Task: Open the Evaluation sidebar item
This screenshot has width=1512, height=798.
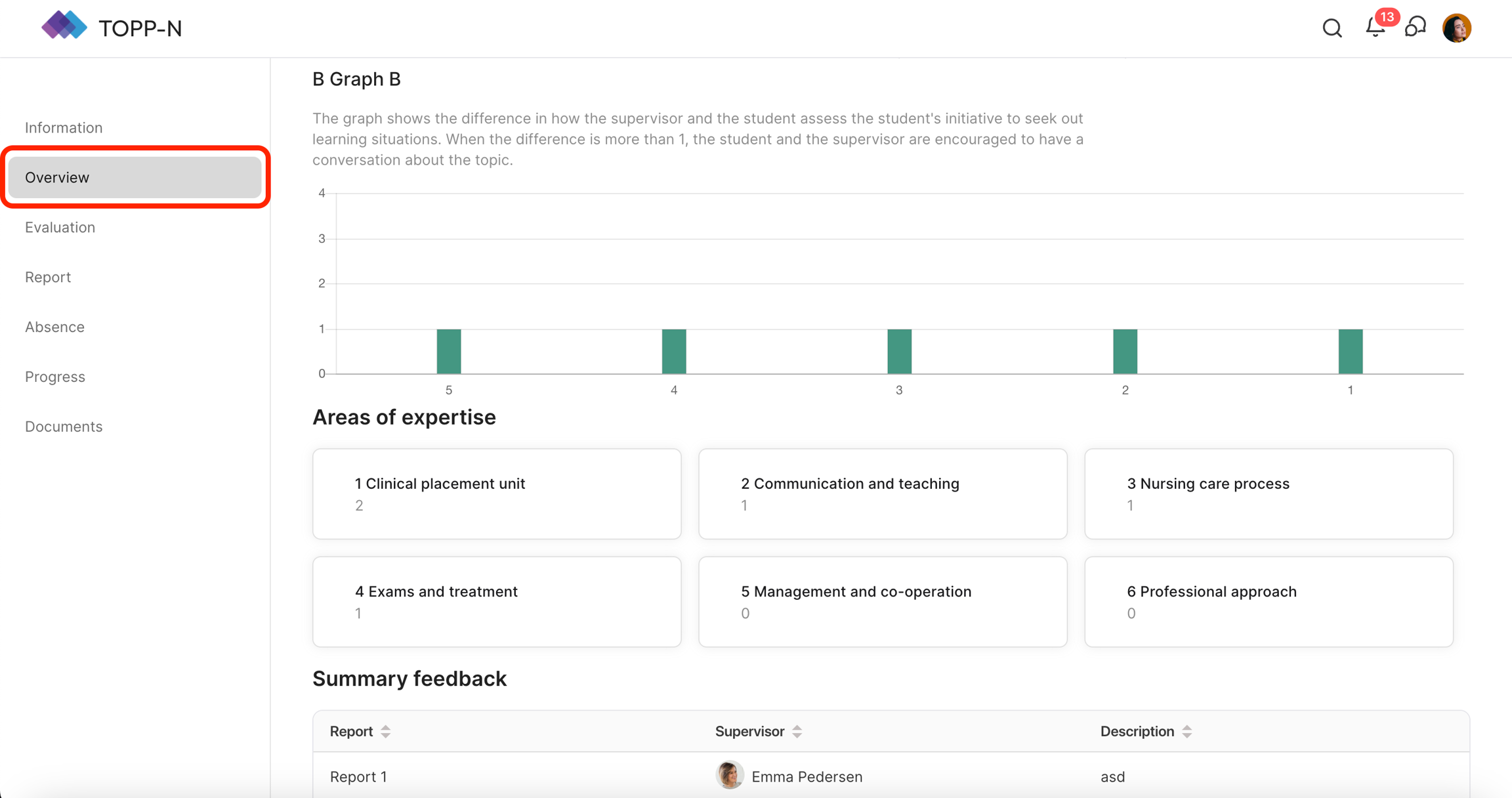Action: [60, 227]
